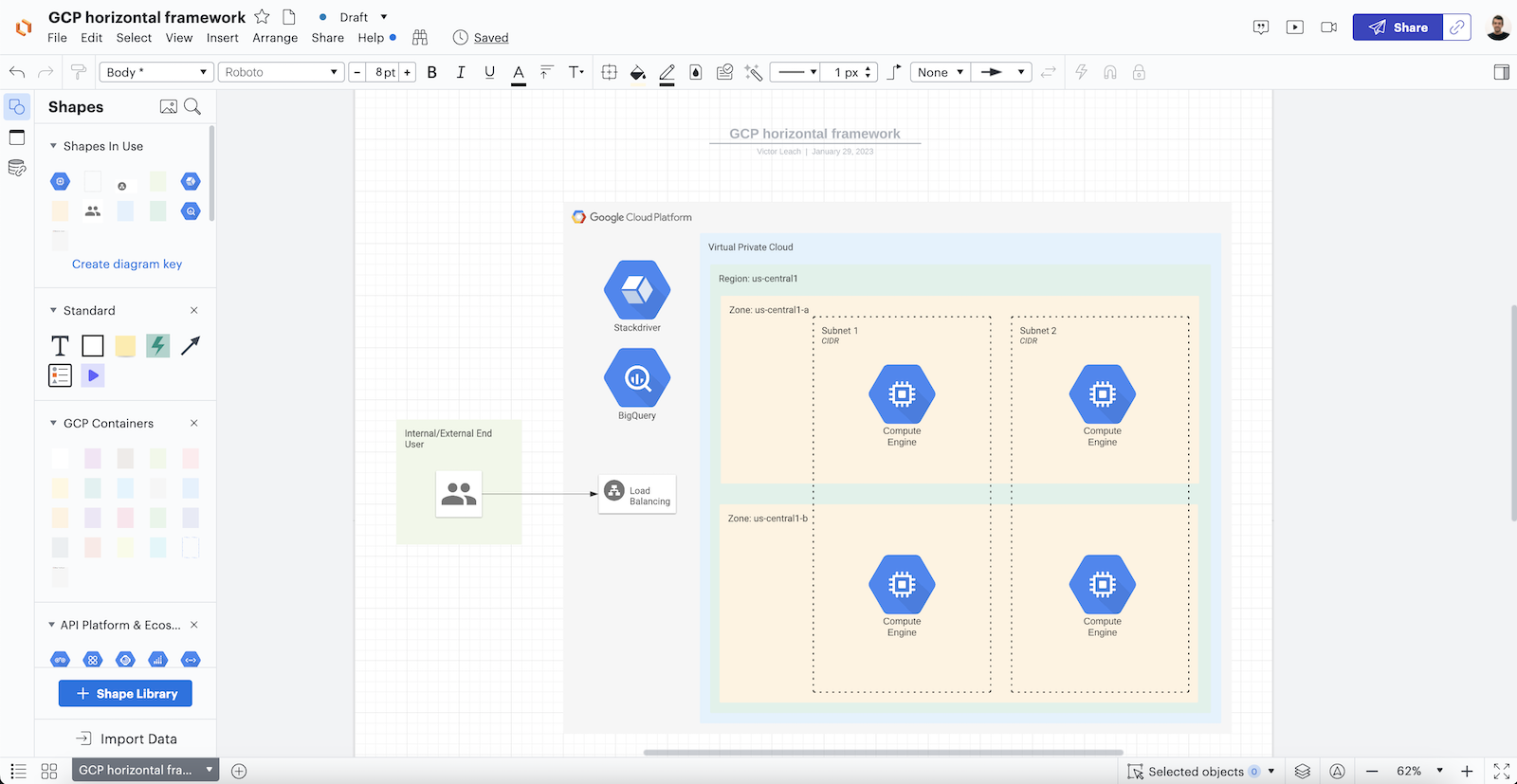Open the Selected objects dropdown
This screenshot has height=784, width=1517.
pos(1200,772)
